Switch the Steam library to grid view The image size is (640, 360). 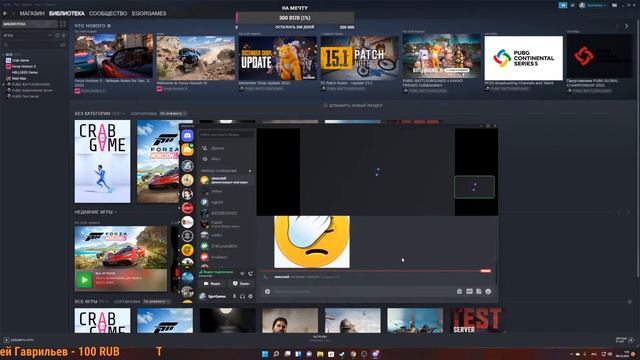coord(63,24)
